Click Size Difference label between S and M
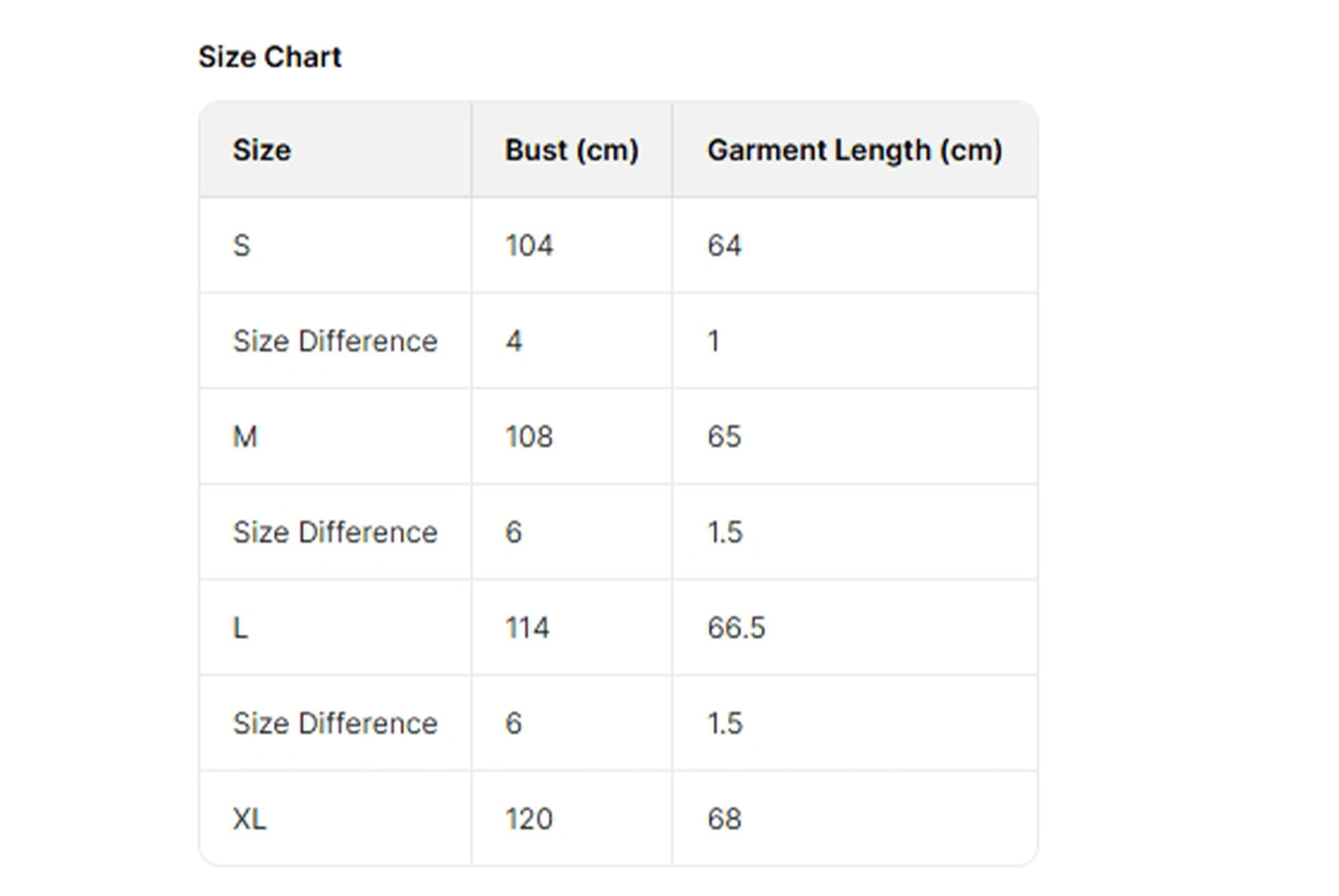Viewport: 1339px width, 896px height. [335, 341]
